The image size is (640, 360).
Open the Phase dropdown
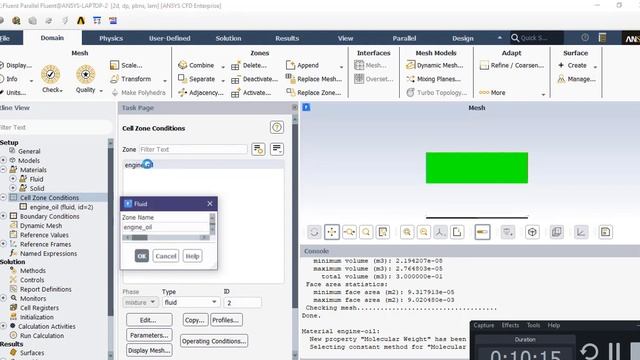(x=140, y=302)
